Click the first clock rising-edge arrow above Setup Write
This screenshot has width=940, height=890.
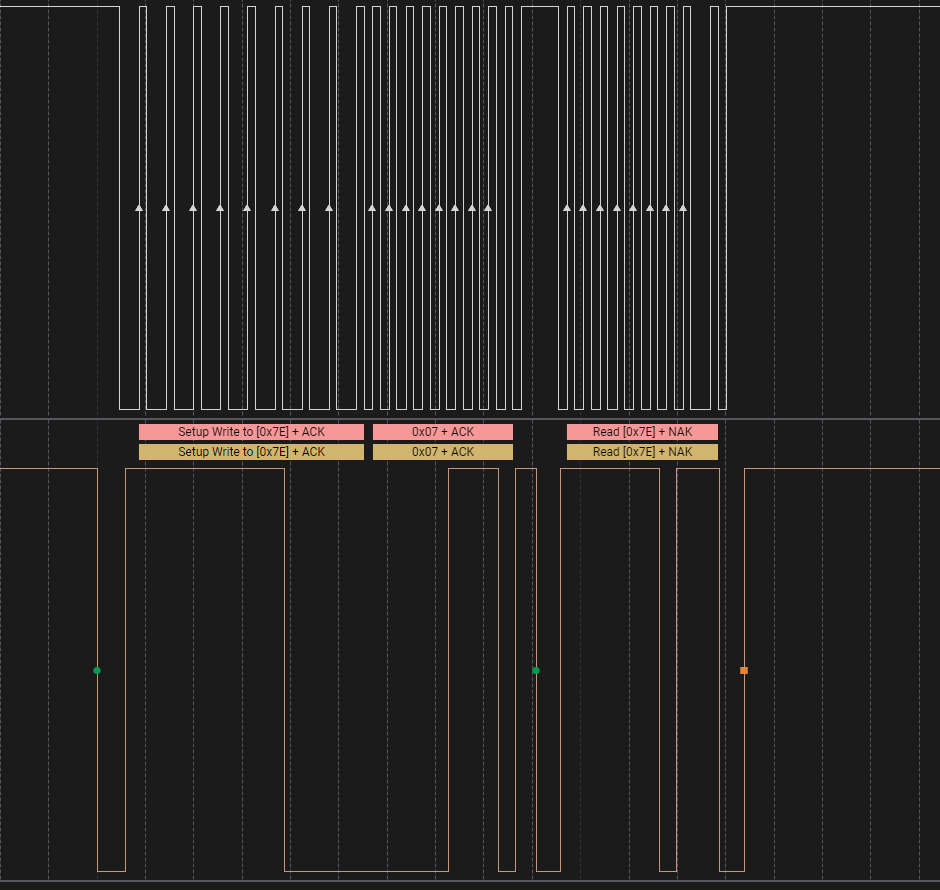coord(139,208)
